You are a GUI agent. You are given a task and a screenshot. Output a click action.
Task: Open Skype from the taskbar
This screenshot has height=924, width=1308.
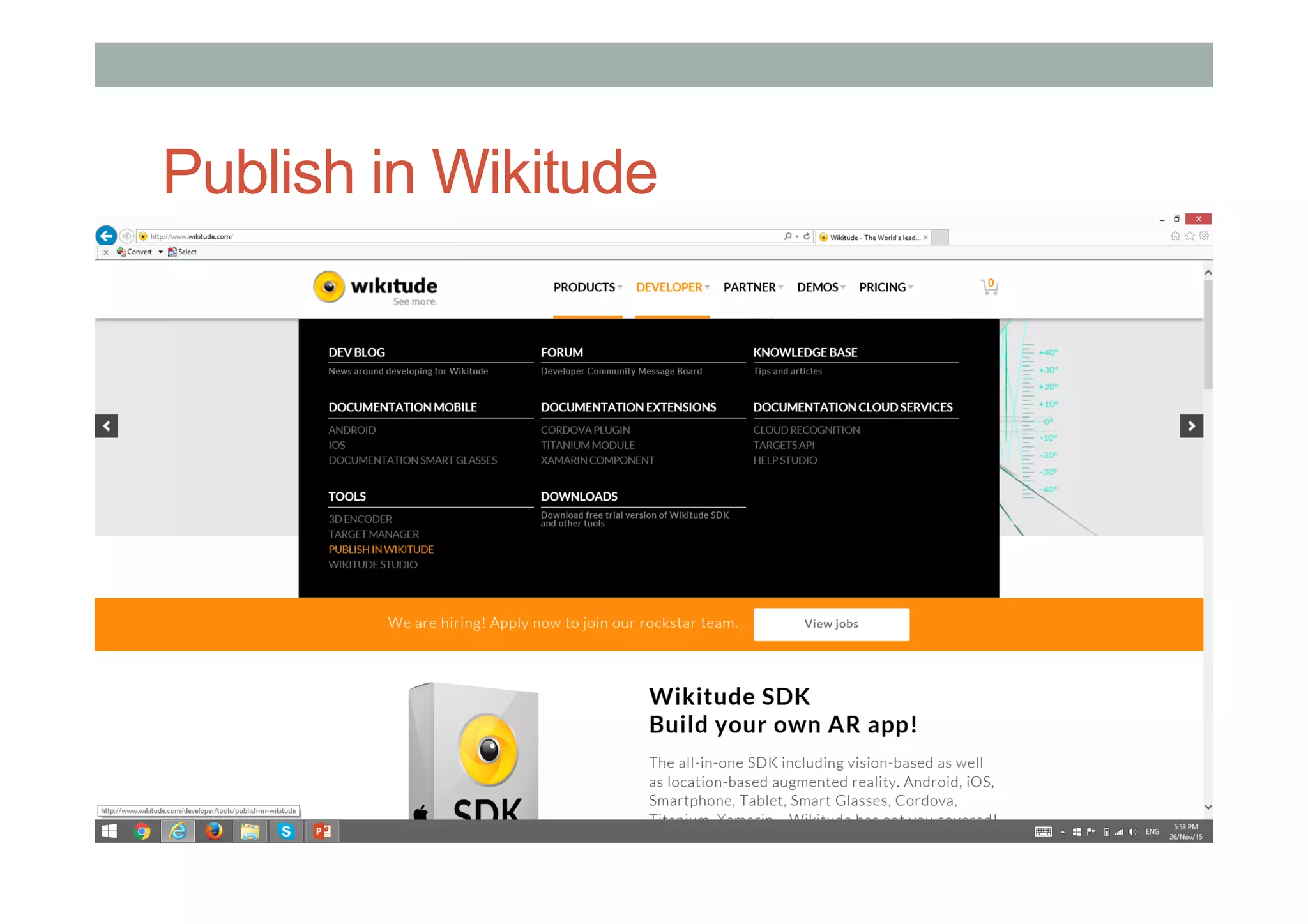[x=286, y=831]
